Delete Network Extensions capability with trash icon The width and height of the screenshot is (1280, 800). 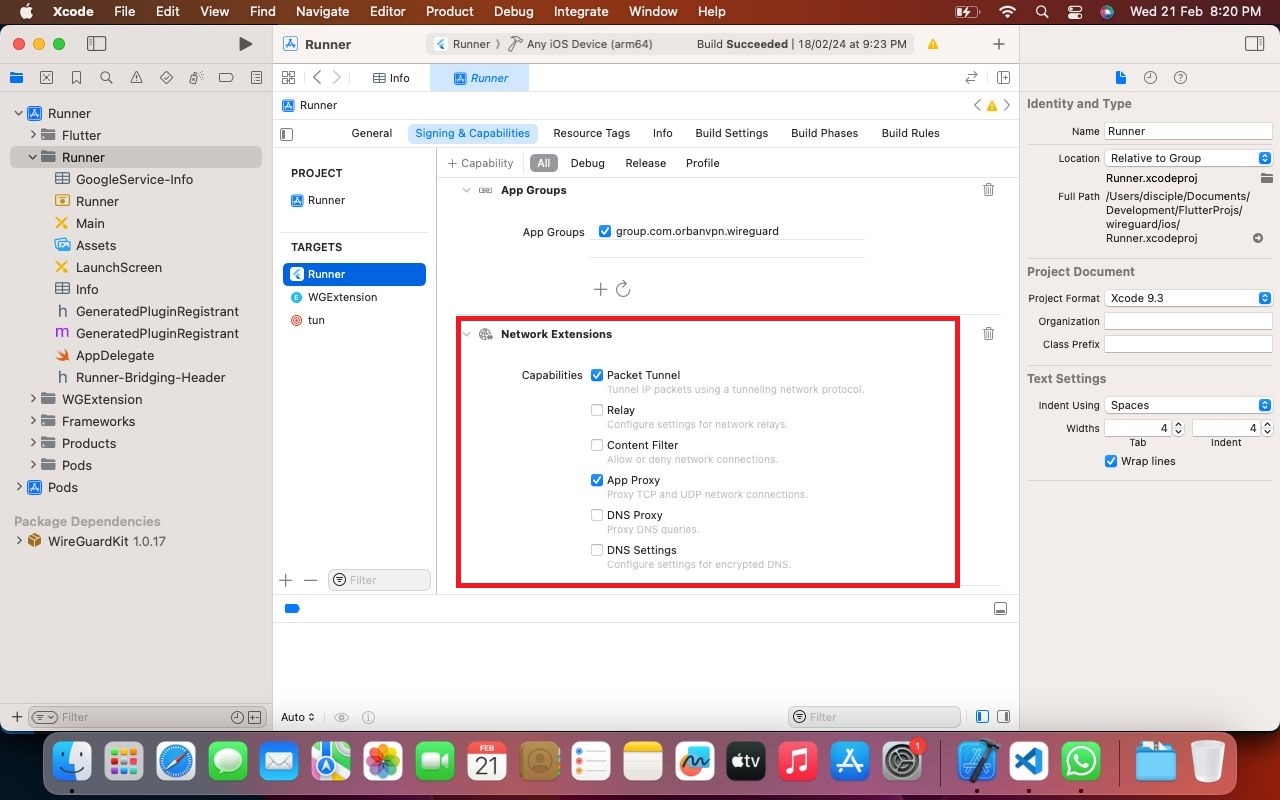pos(988,334)
